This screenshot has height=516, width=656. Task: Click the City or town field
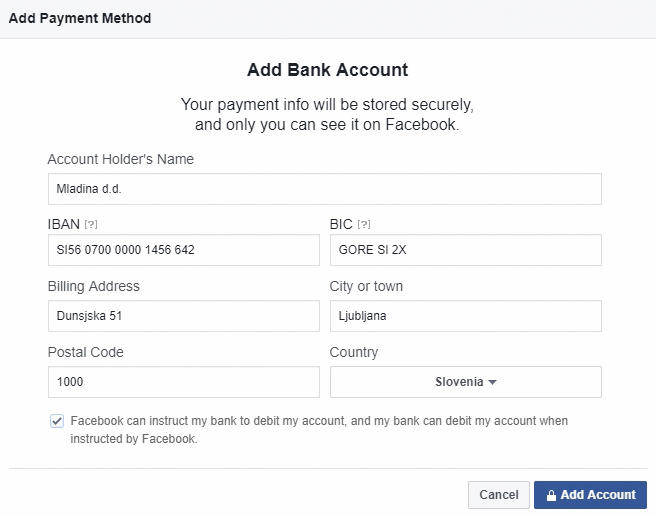(466, 316)
